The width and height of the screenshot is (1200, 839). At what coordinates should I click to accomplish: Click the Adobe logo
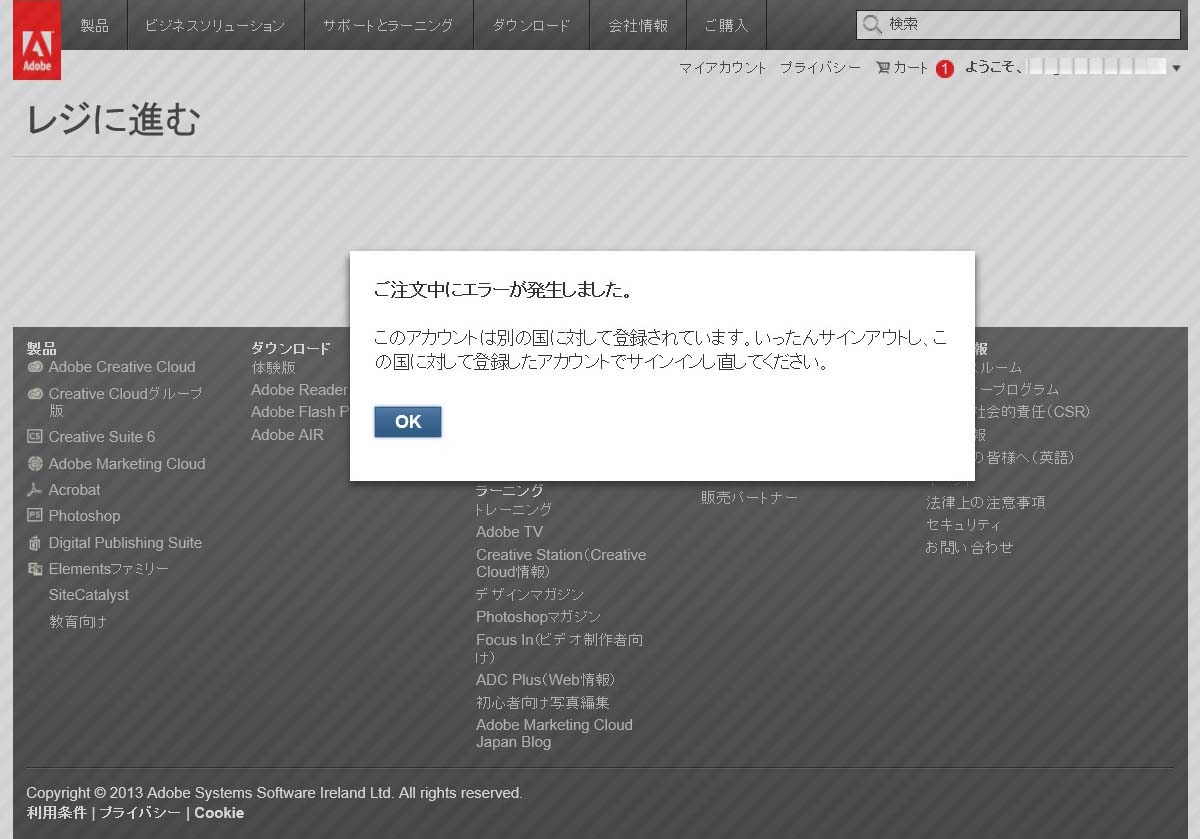[36, 40]
